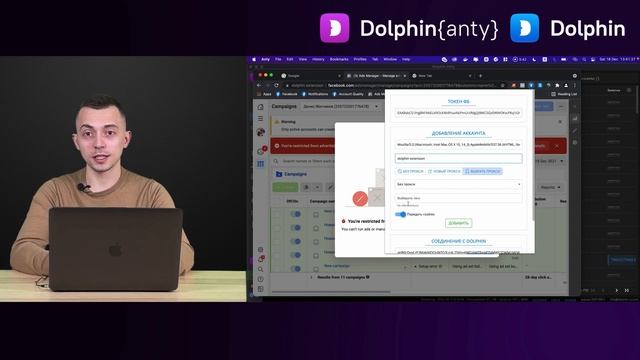Toggle off the first campaign row switch
Screen dimensions: 640x360
click(x=296, y=214)
